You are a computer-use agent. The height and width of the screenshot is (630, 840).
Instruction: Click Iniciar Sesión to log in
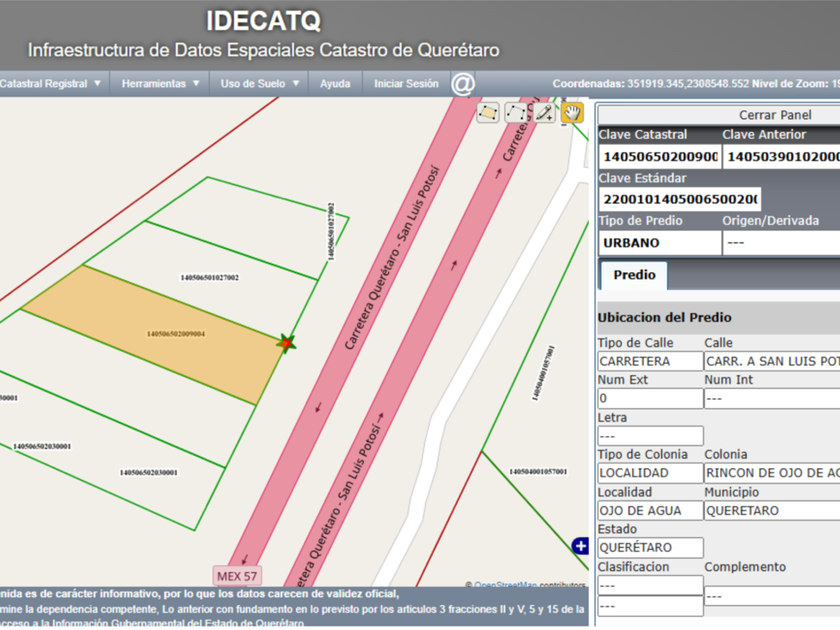click(x=406, y=84)
